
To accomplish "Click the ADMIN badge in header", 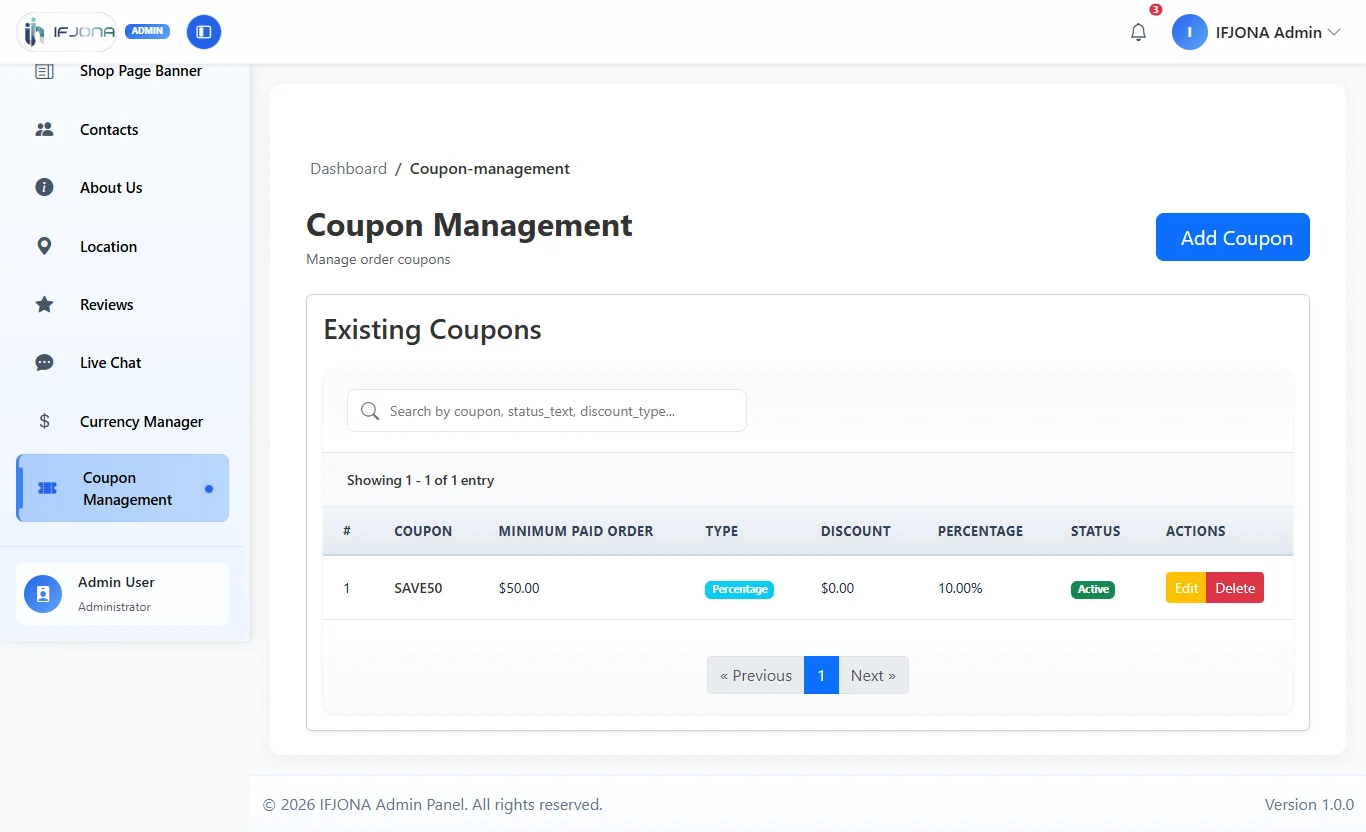I will pos(147,31).
